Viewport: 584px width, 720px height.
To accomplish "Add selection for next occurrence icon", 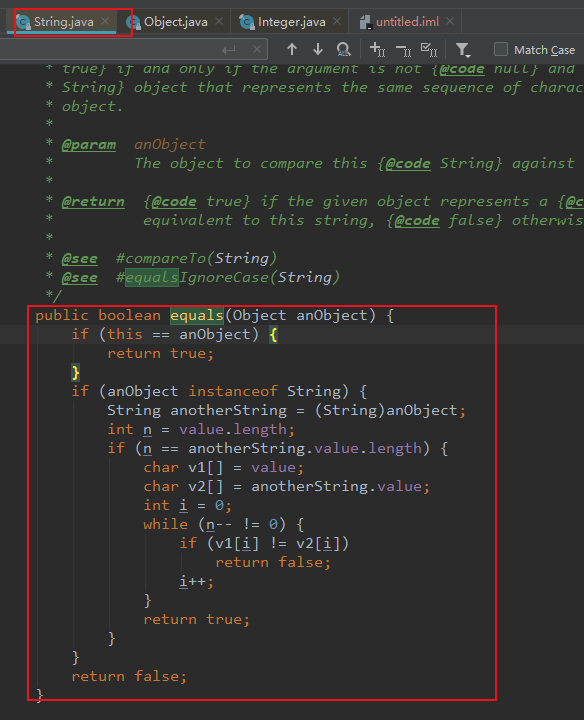I will click(377, 50).
